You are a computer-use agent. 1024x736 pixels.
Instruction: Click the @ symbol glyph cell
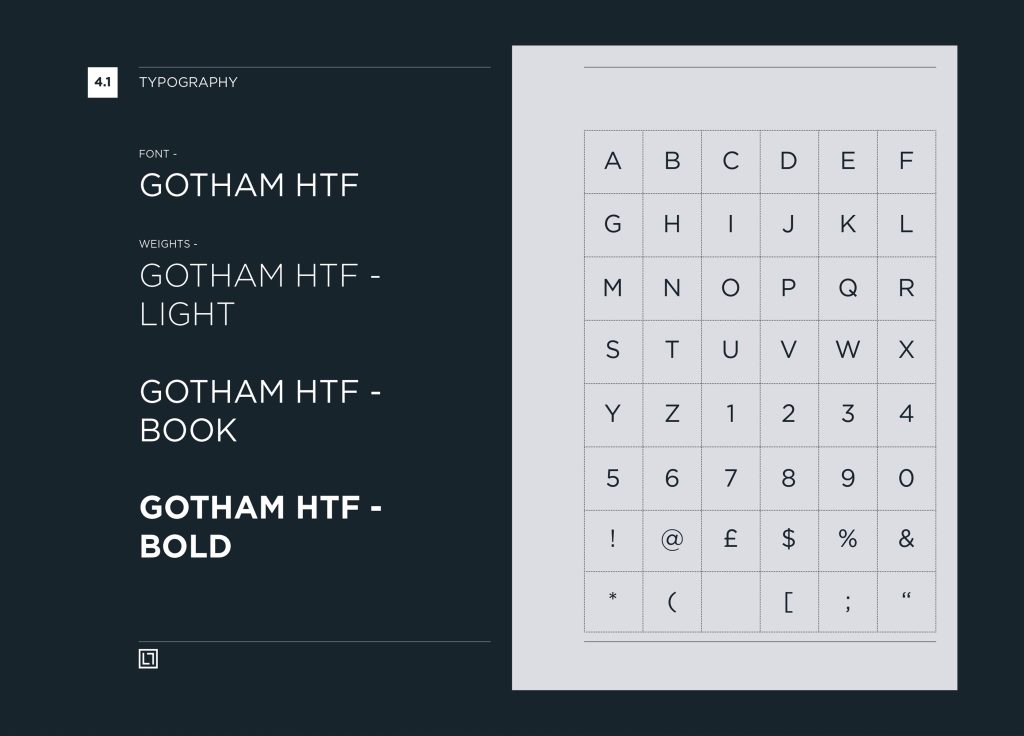(x=672, y=539)
